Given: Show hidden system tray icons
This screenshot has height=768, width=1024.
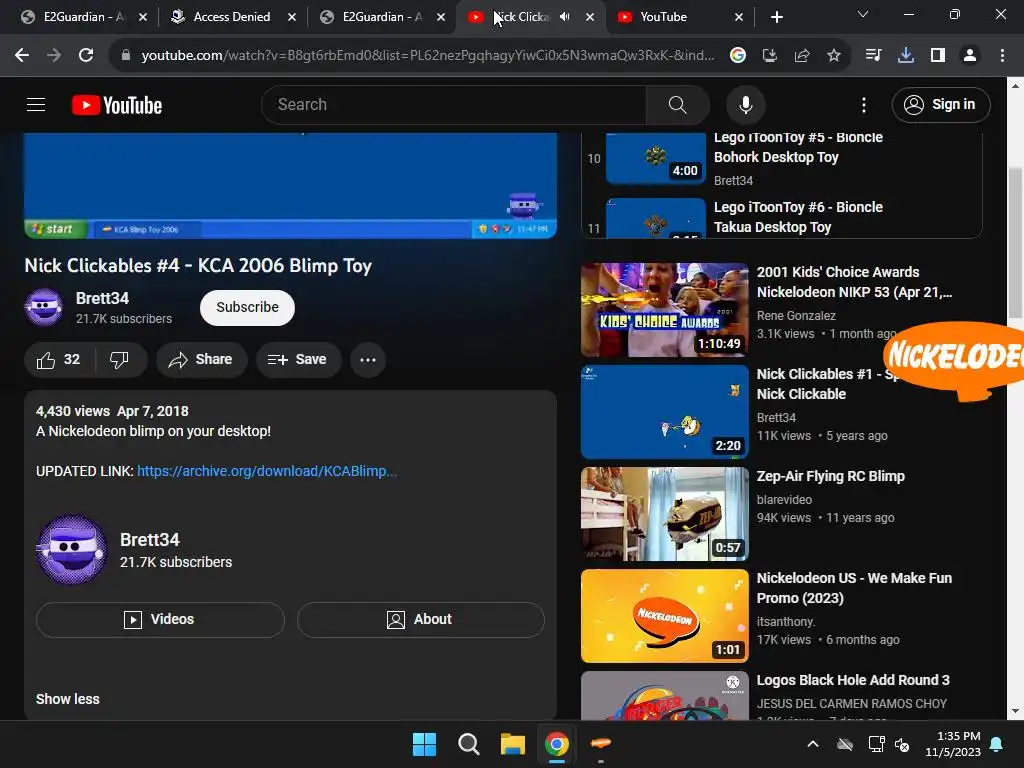Looking at the screenshot, I should pyautogui.click(x=812, y=744).
